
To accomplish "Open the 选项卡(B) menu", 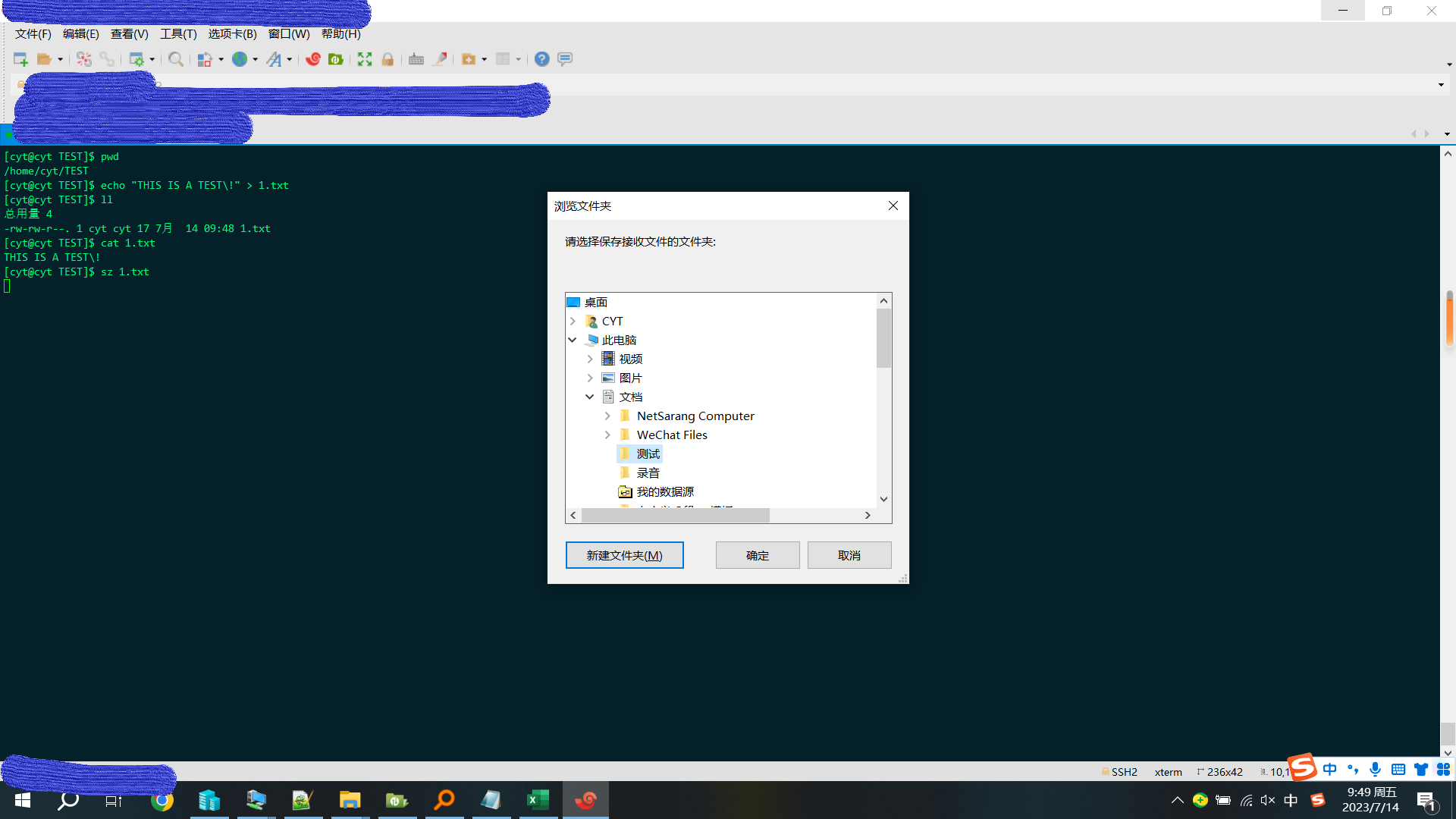I will [233, 34].
